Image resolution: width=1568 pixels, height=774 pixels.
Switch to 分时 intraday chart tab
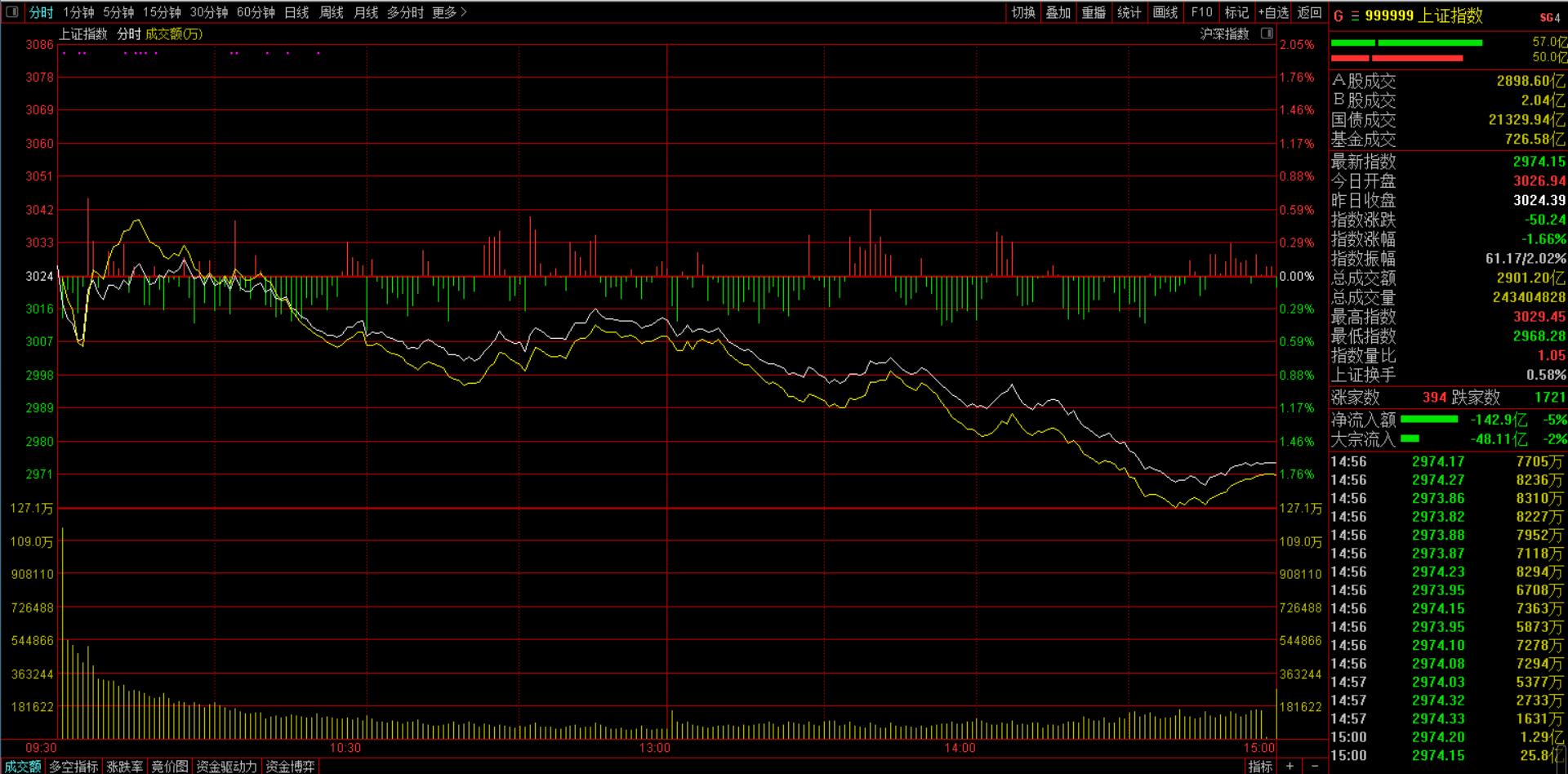[x=41, y=12]
